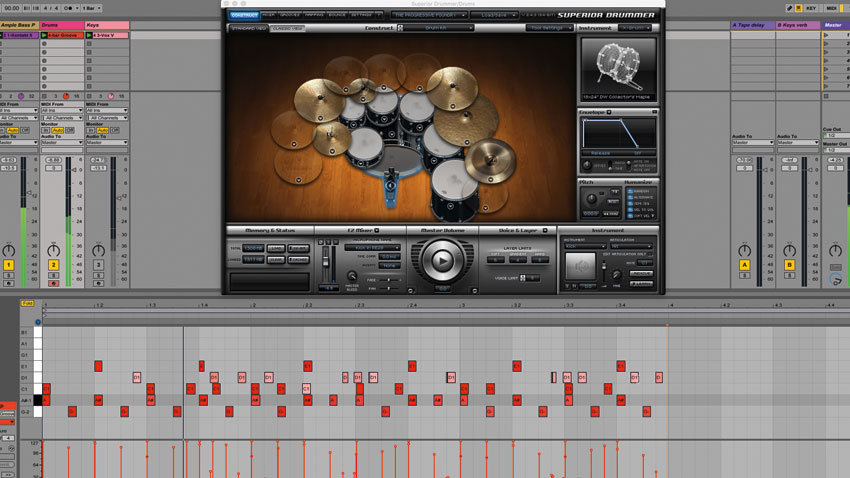850x478 pixels.
Task: Open the Tool Settings dropdown
Action: coord(549,28)
